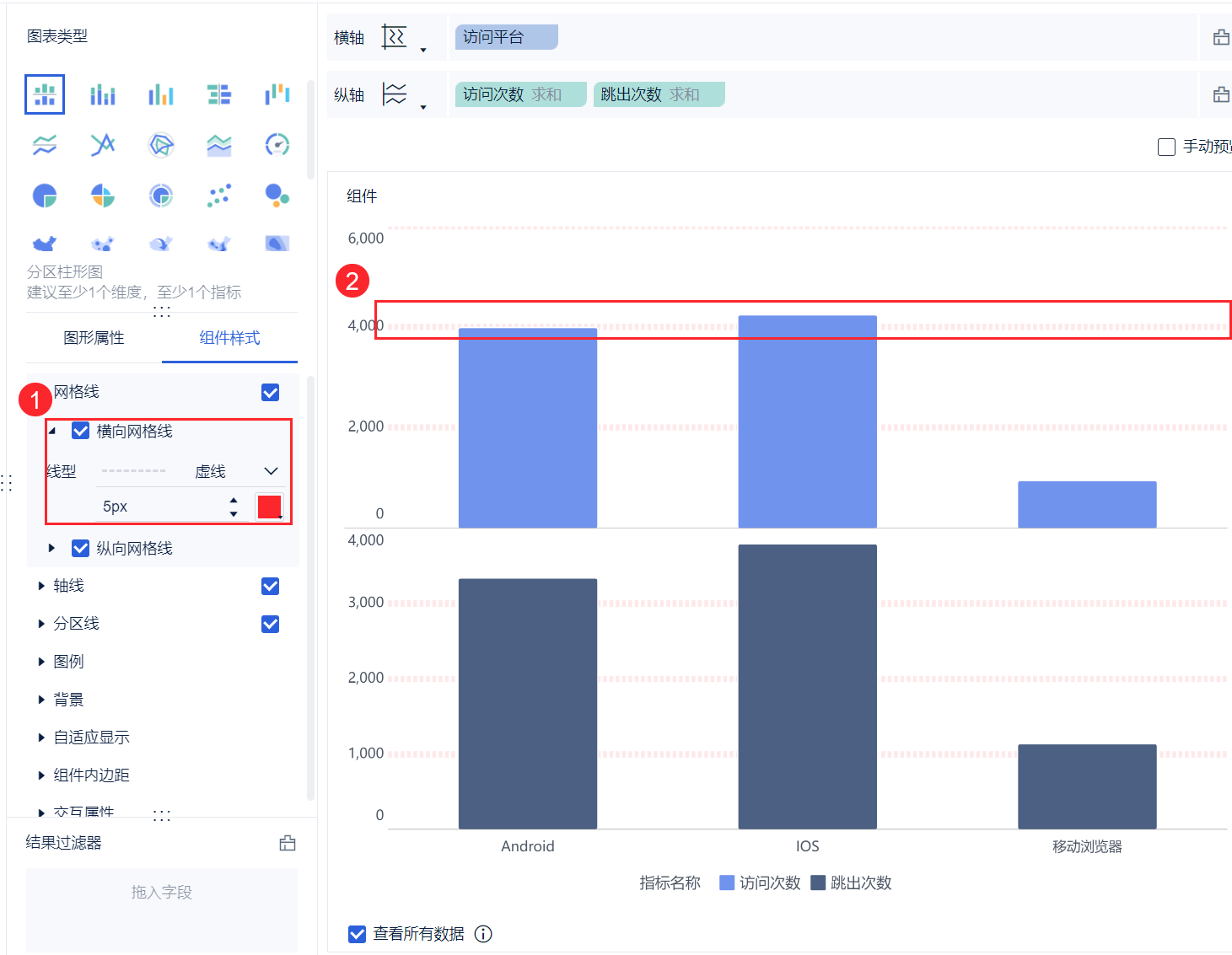The image size is (1232, 955).
Task: Click the 访问次数 求和 measure field
Action: (521, 94)
